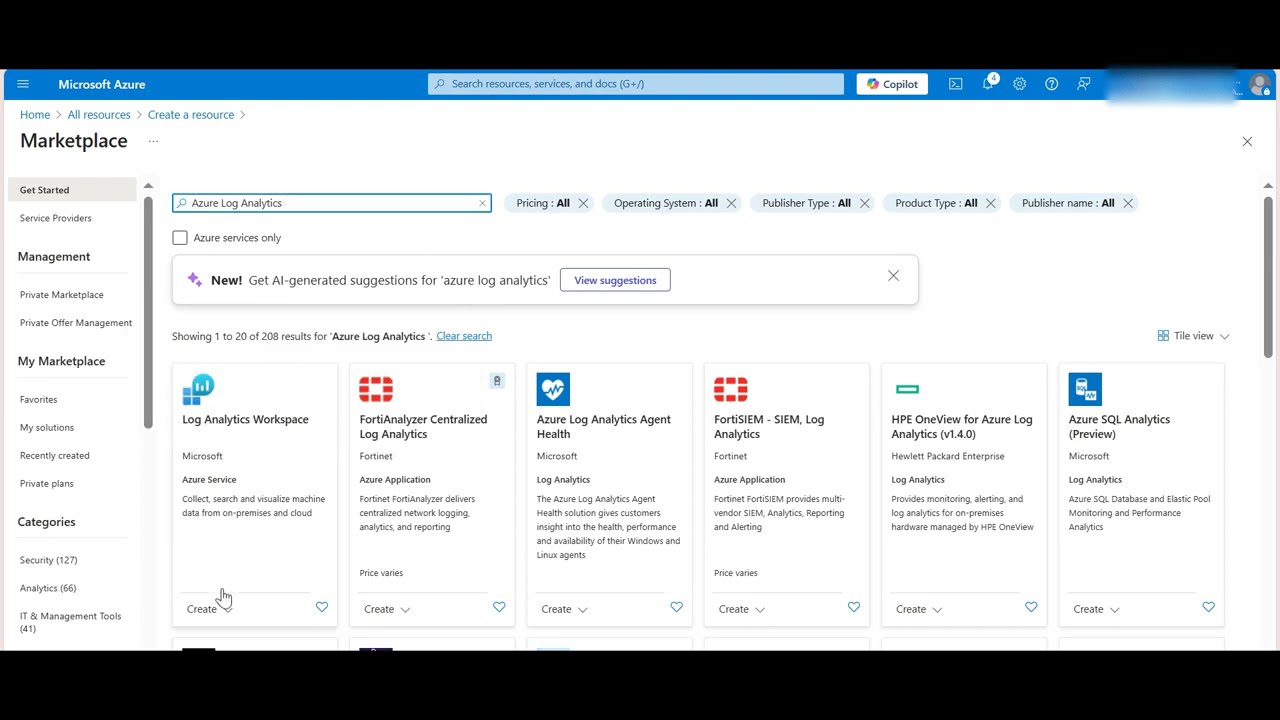This screenshot has height=720, width=1280.
Task: Open portal settings gear
Action: pos(1019,84)
